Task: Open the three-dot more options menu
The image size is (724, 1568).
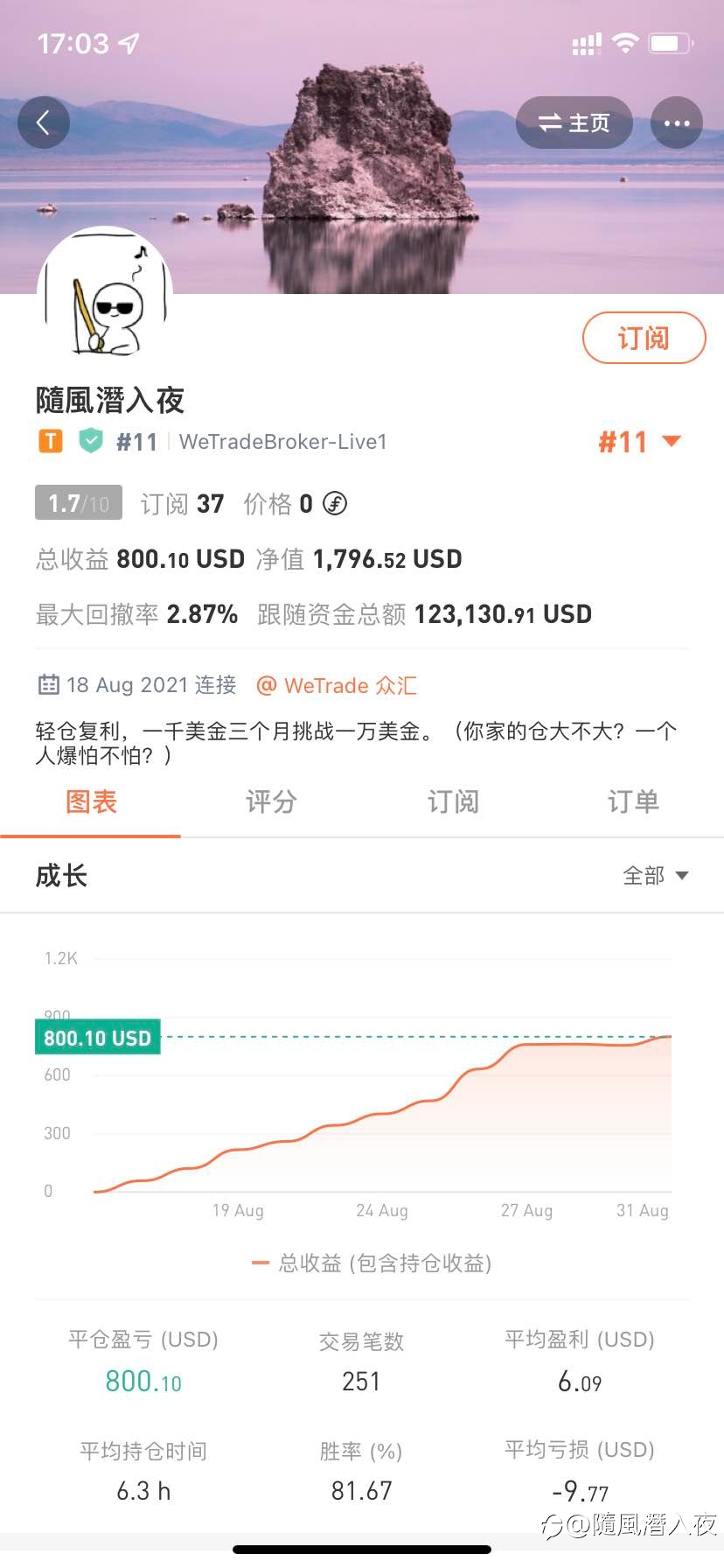Action: point(677,122)
